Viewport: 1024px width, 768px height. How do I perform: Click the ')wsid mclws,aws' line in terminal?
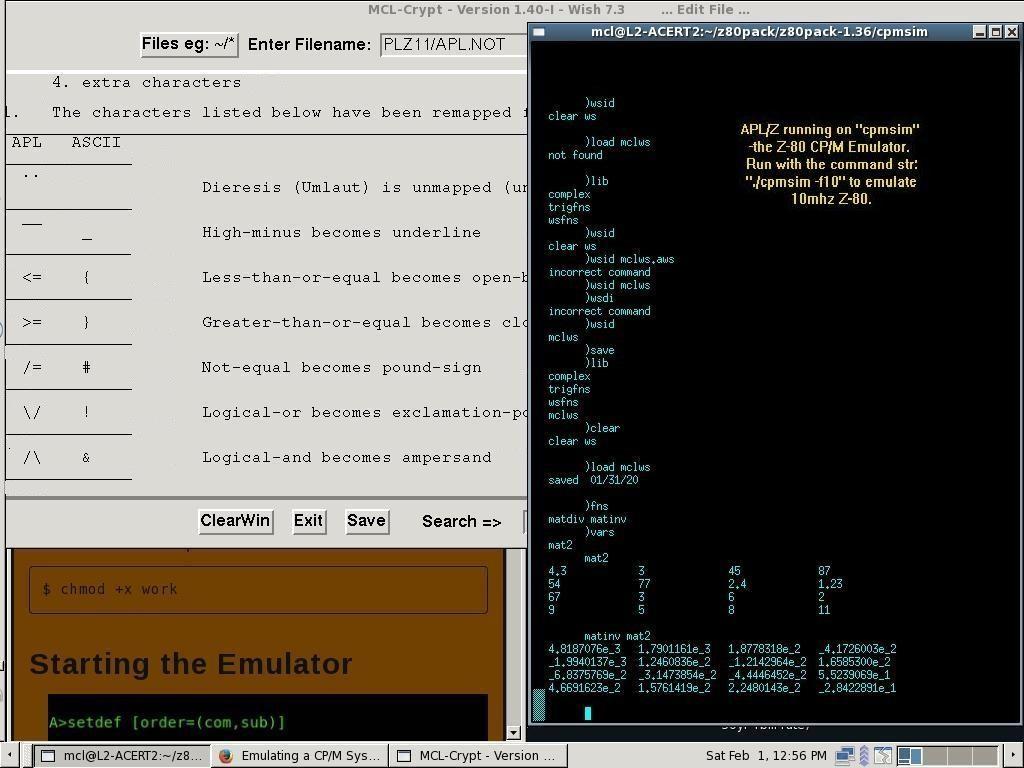point(630,259)
